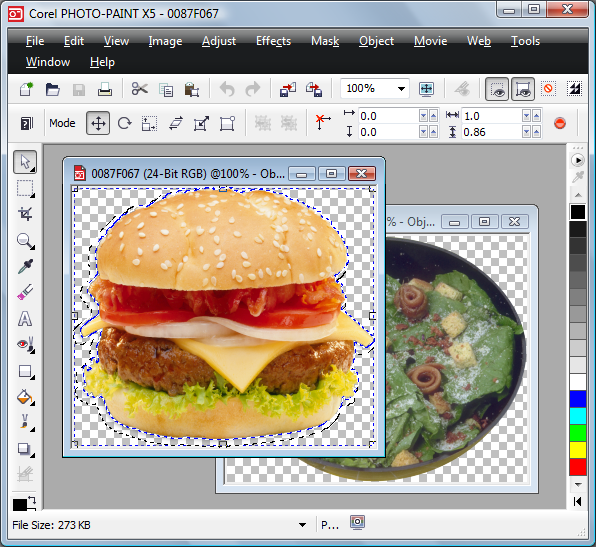Select the Eyedropper tool in toolbox
Image resolution: width=596 pixels, height=547 pixels.
pyautogui.click(x=25, y=267)
